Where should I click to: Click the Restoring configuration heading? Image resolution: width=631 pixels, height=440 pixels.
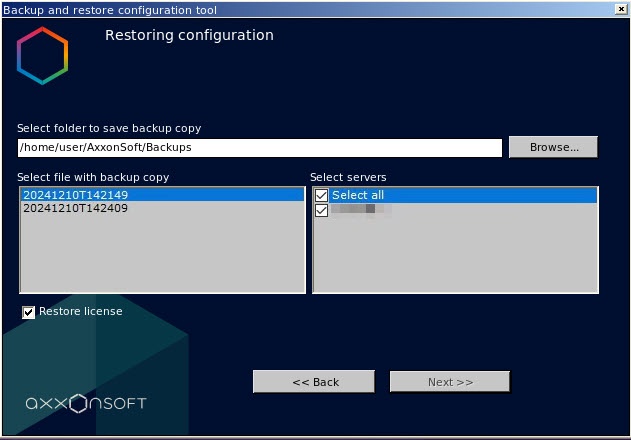point(189,35)
